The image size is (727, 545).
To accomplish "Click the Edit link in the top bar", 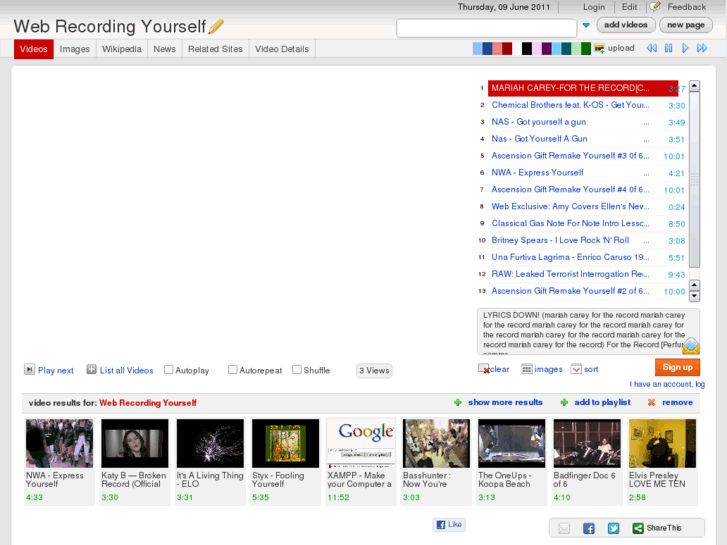I will [629, 7].
